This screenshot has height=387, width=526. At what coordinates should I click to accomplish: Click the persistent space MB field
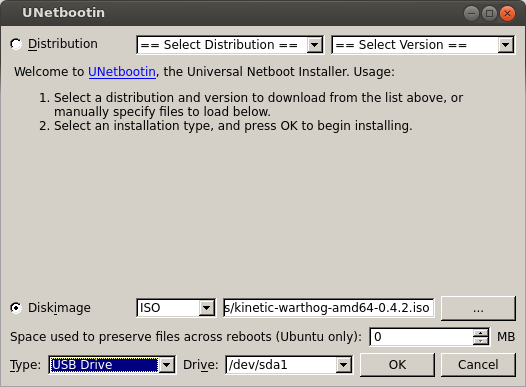[x=422, y=337]
